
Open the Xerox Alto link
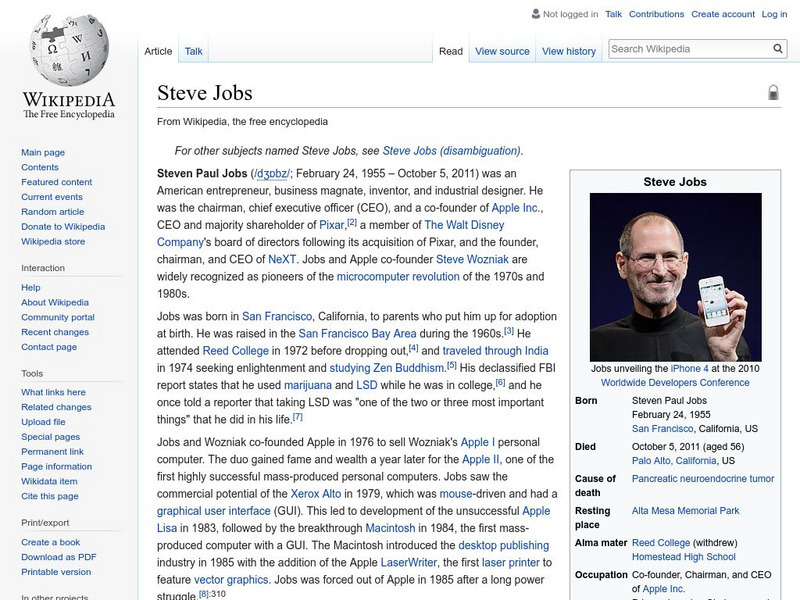pos(316,494)
